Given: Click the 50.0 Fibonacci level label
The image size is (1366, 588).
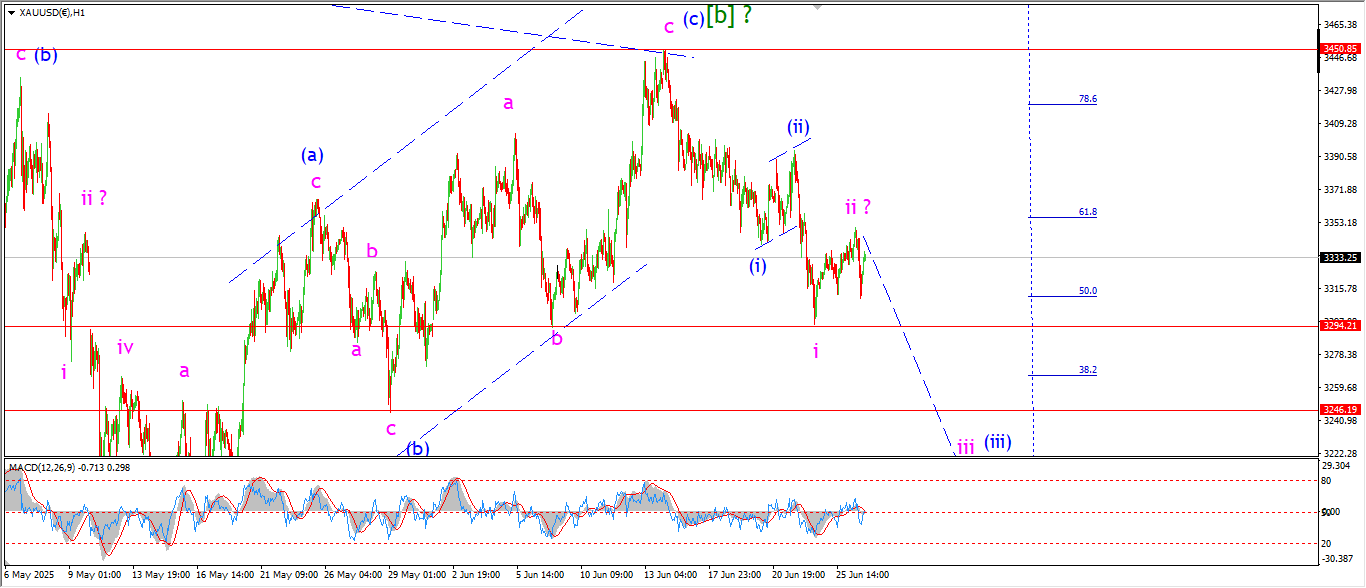Looking at the screenshot, I should [x=1087, y=291].
